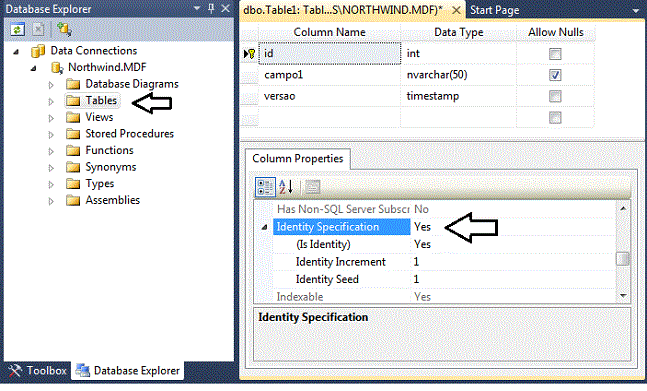The height and width of the screenshot is (391, 647).
Task: Click the Identity Seed value field
Action: [513, 279]
